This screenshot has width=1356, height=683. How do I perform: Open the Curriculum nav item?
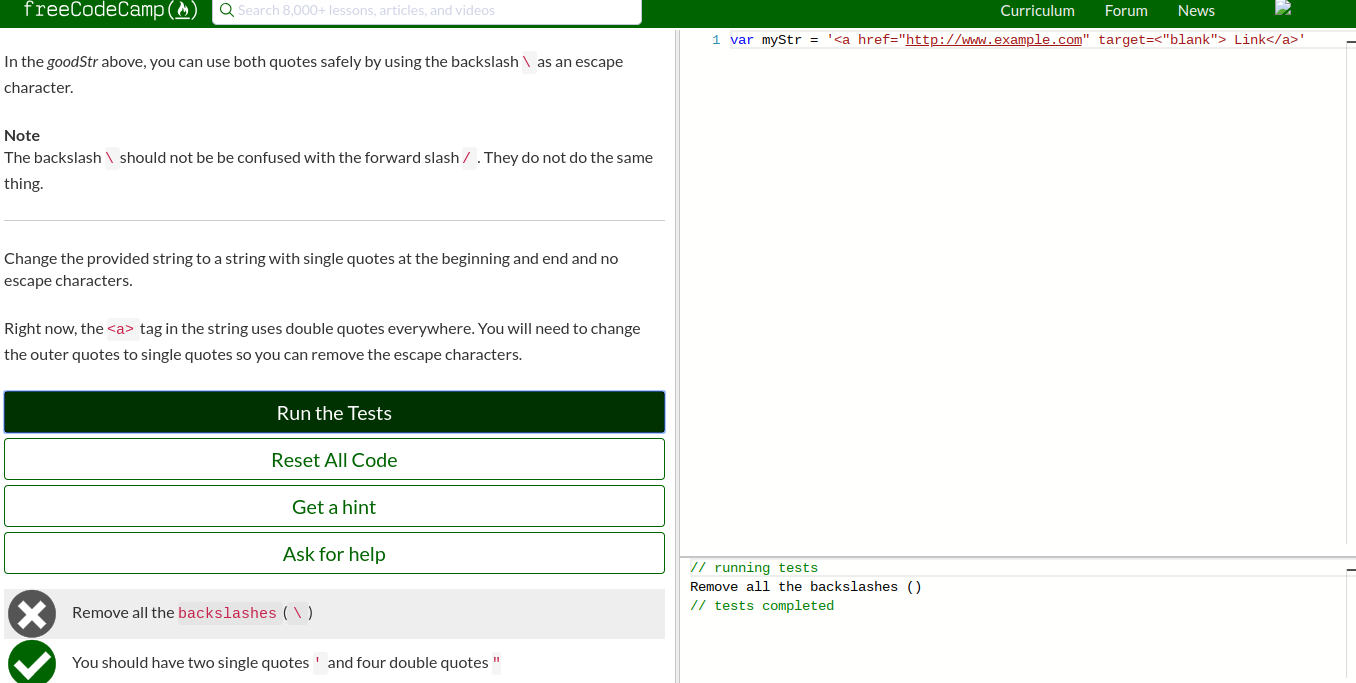coord(1037,11)
